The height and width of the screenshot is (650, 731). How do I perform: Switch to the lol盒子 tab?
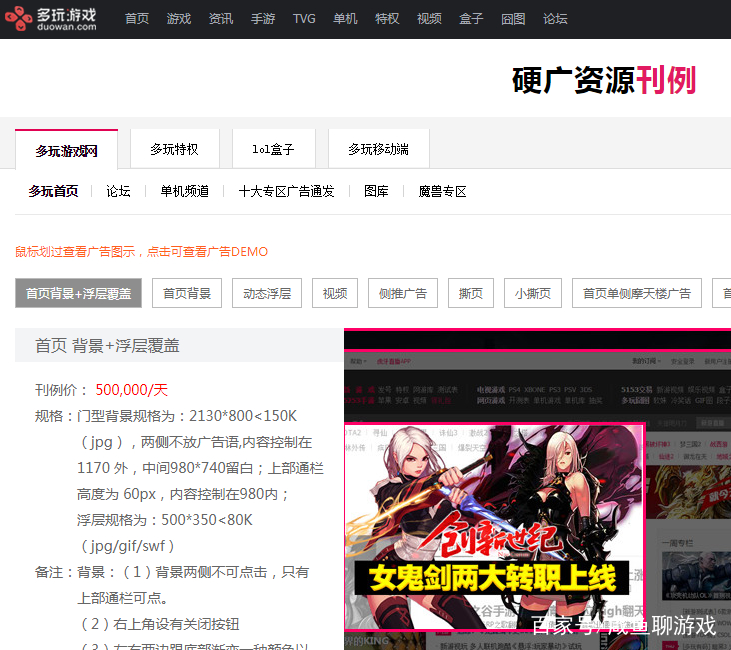coord(274,149)
